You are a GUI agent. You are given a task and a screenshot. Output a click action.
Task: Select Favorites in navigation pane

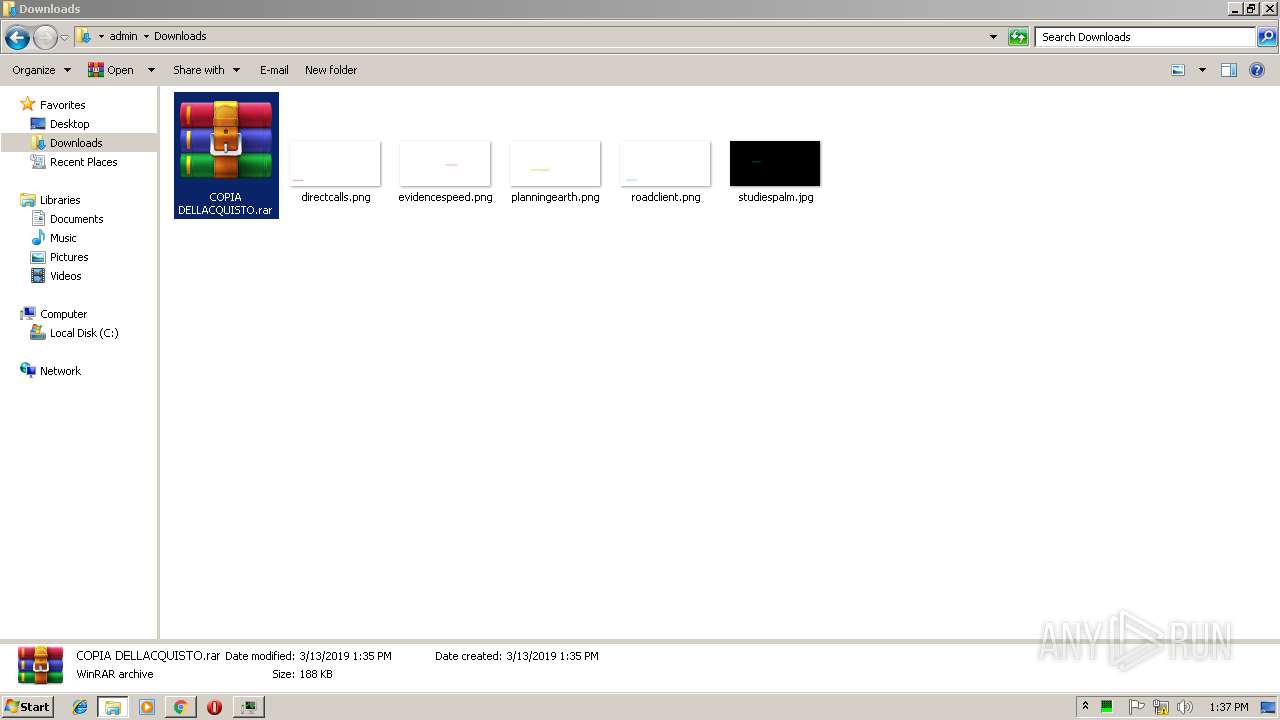click(62, 105)
